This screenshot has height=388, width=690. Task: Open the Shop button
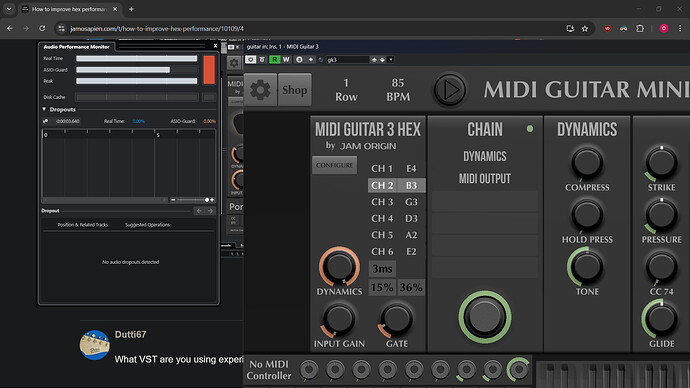[294, 90]
